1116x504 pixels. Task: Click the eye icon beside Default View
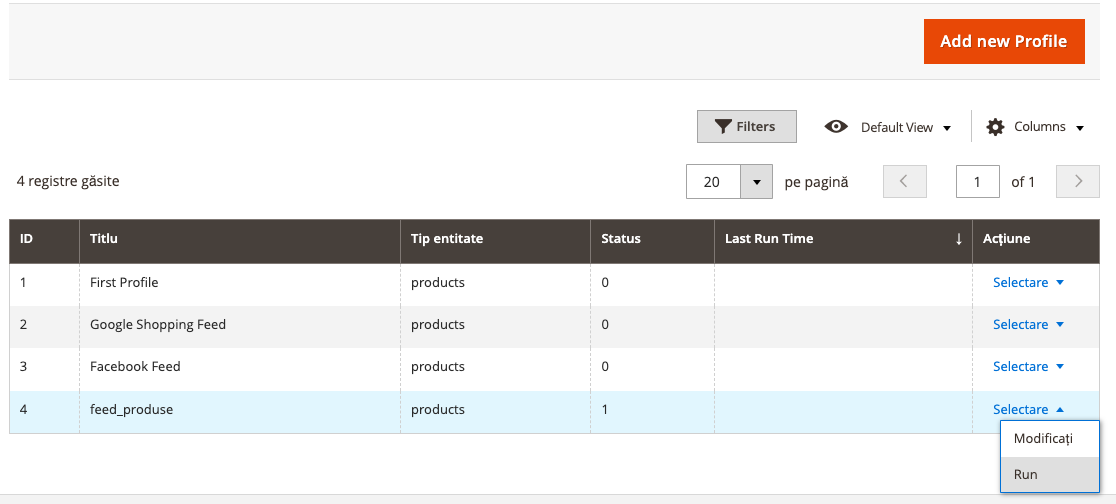click(836, 127)
